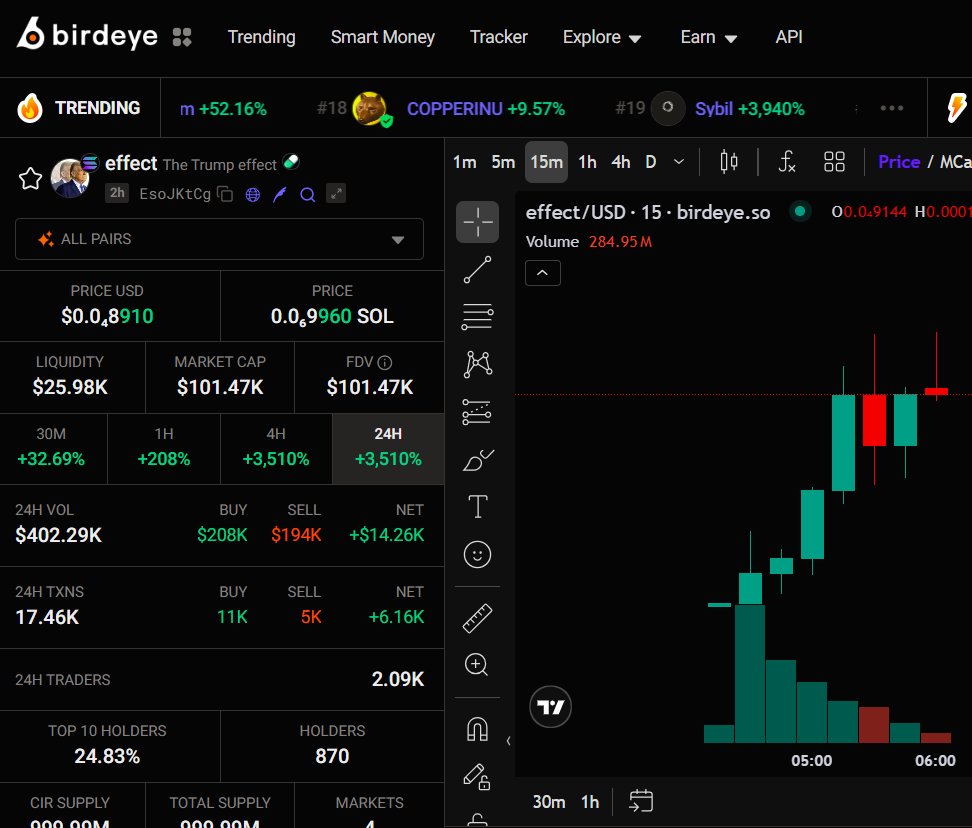Viewport: 972px width, 828px height.
Task: Open the Smart Money page
Action: pos(382,37)
